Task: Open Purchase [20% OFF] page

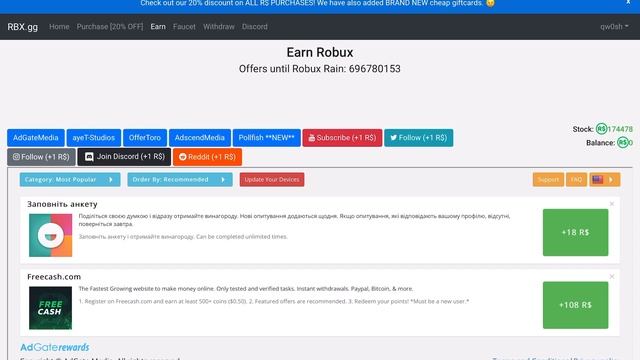Action: (110, 27)
